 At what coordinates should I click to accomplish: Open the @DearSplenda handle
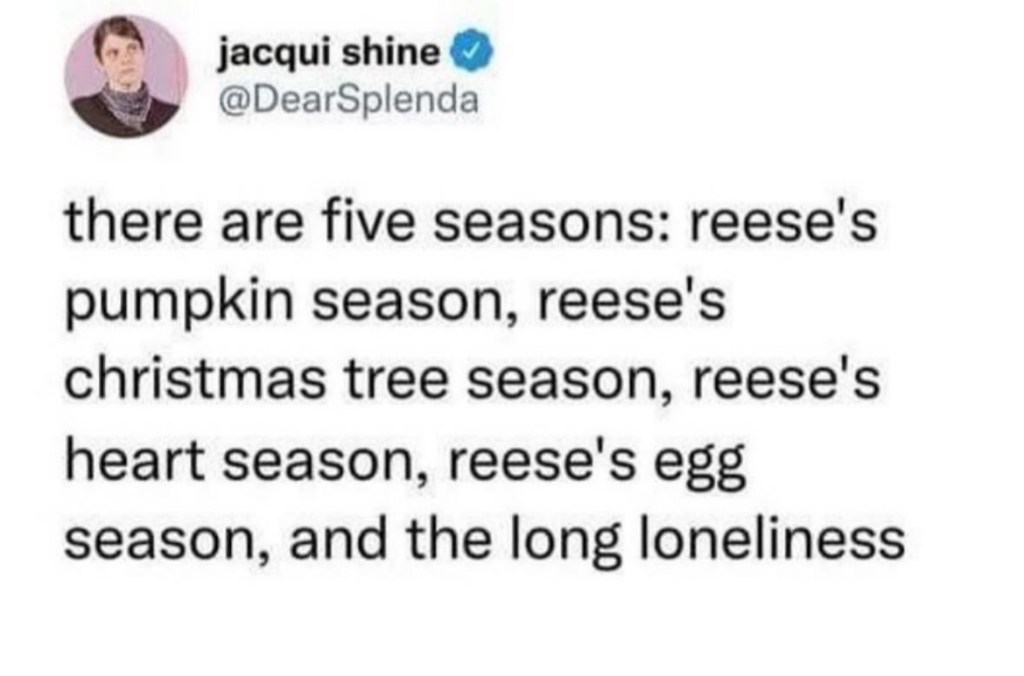347,99
